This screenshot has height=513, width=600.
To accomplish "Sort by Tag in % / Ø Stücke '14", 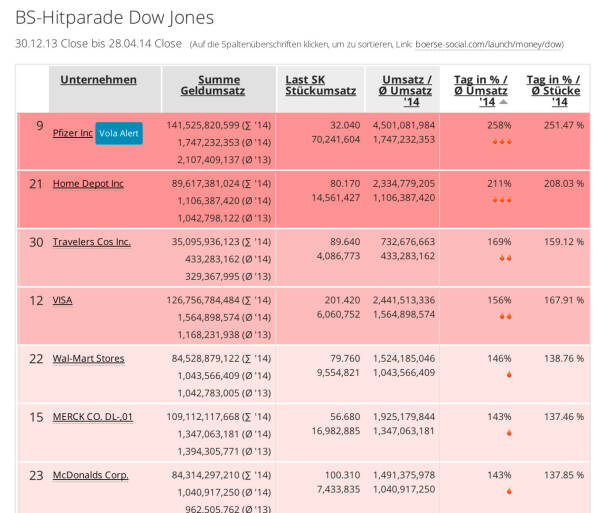I will point(554,90).
